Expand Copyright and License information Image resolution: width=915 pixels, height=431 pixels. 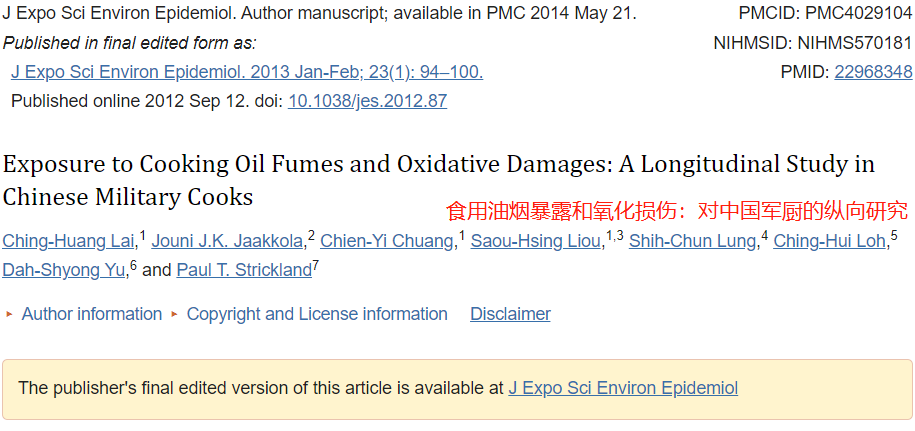pos(317,314)
